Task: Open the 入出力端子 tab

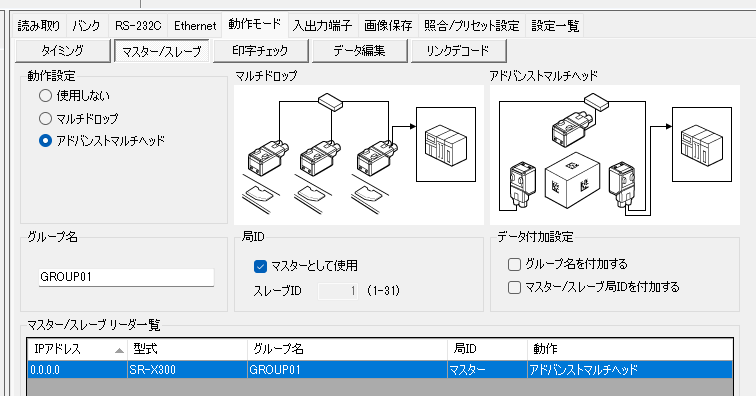Action: (x=323, y=26)
